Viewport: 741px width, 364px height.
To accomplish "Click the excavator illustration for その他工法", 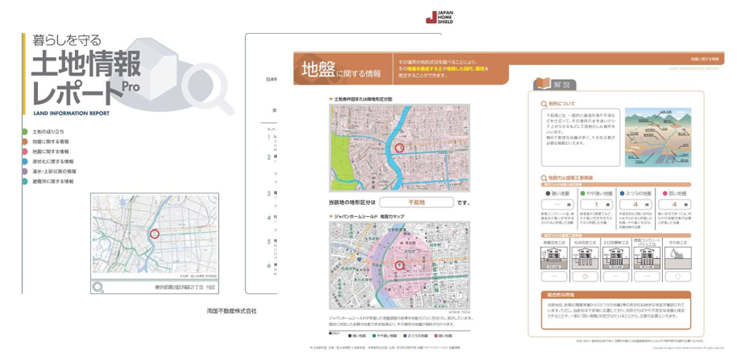I will pos(678,258).
